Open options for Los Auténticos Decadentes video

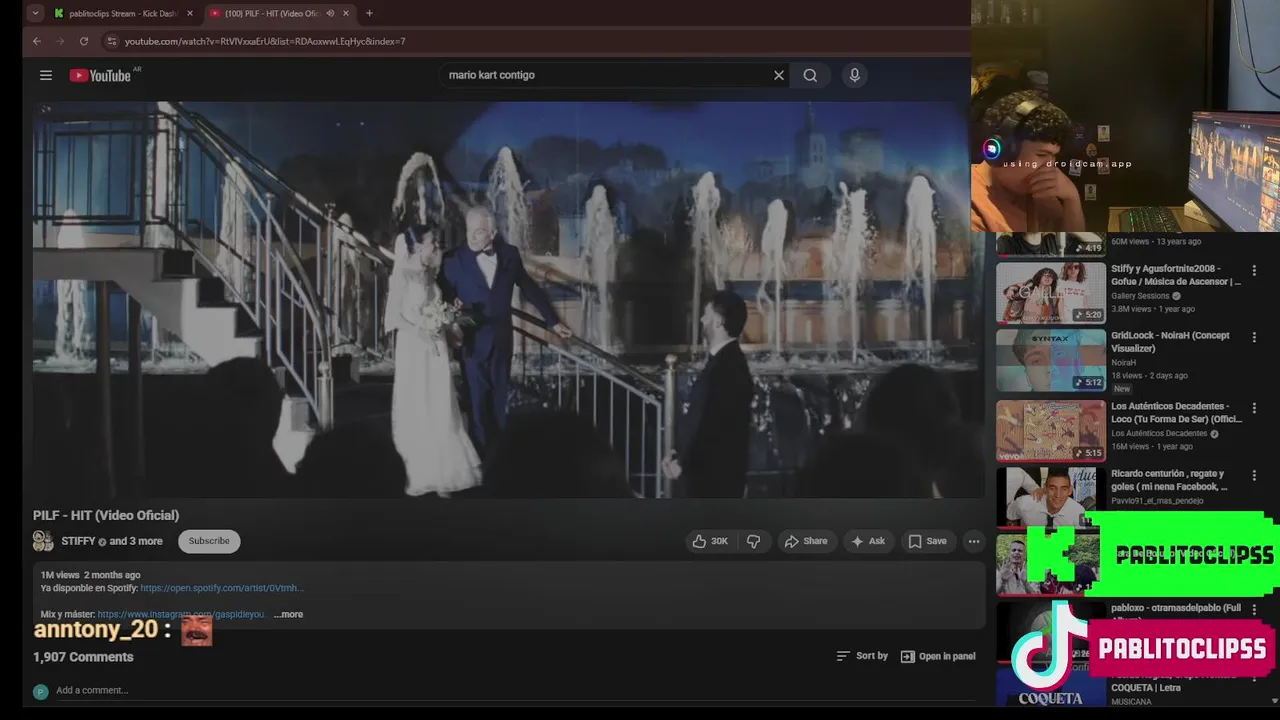[1254, 408]
